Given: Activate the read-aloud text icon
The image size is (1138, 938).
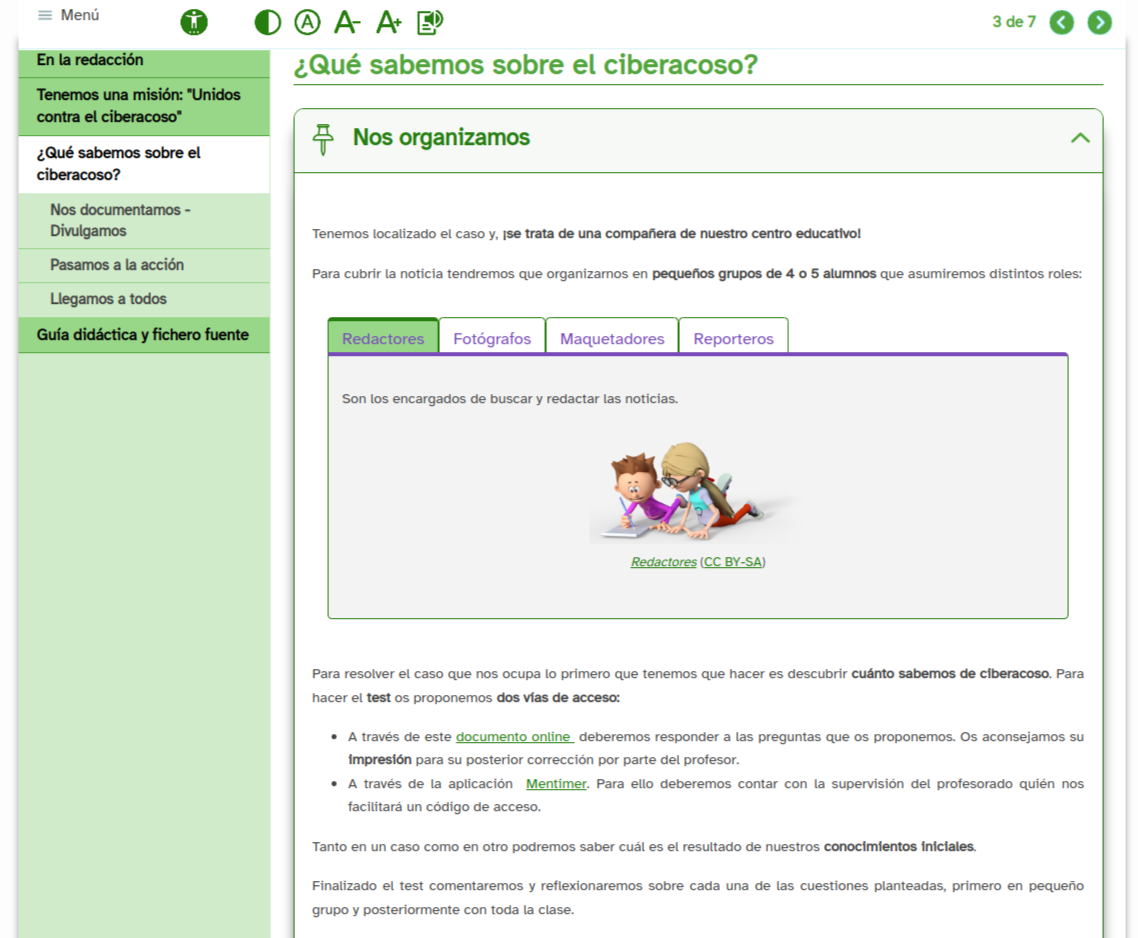Looking at the screenshot, I should click(430, 23).
